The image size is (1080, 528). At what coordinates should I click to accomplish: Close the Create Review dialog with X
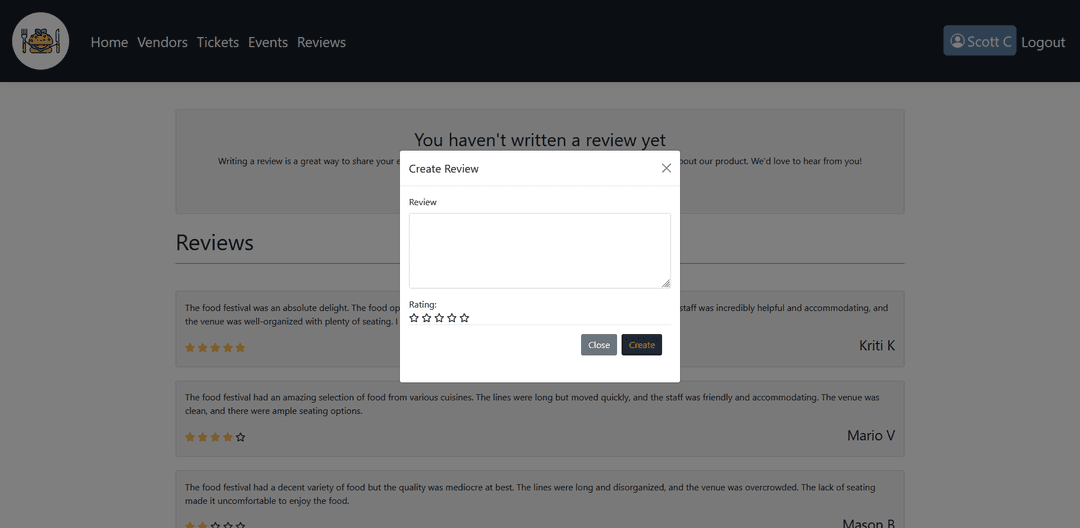click(666, 168)
